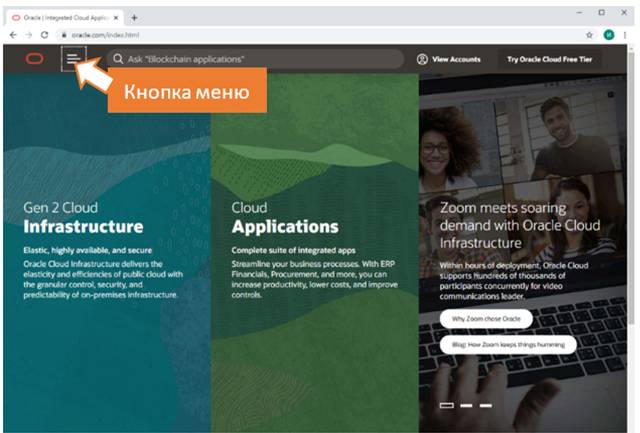Click "Why Zoom chose Oracle" button
The height and width of the screenshot is (433, 640).
[485, 319]
